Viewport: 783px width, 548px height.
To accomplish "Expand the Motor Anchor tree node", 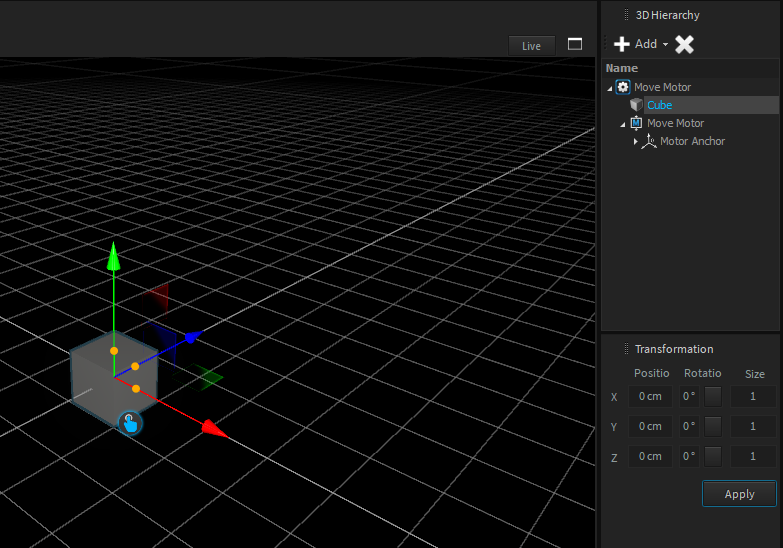I will 636,141.
